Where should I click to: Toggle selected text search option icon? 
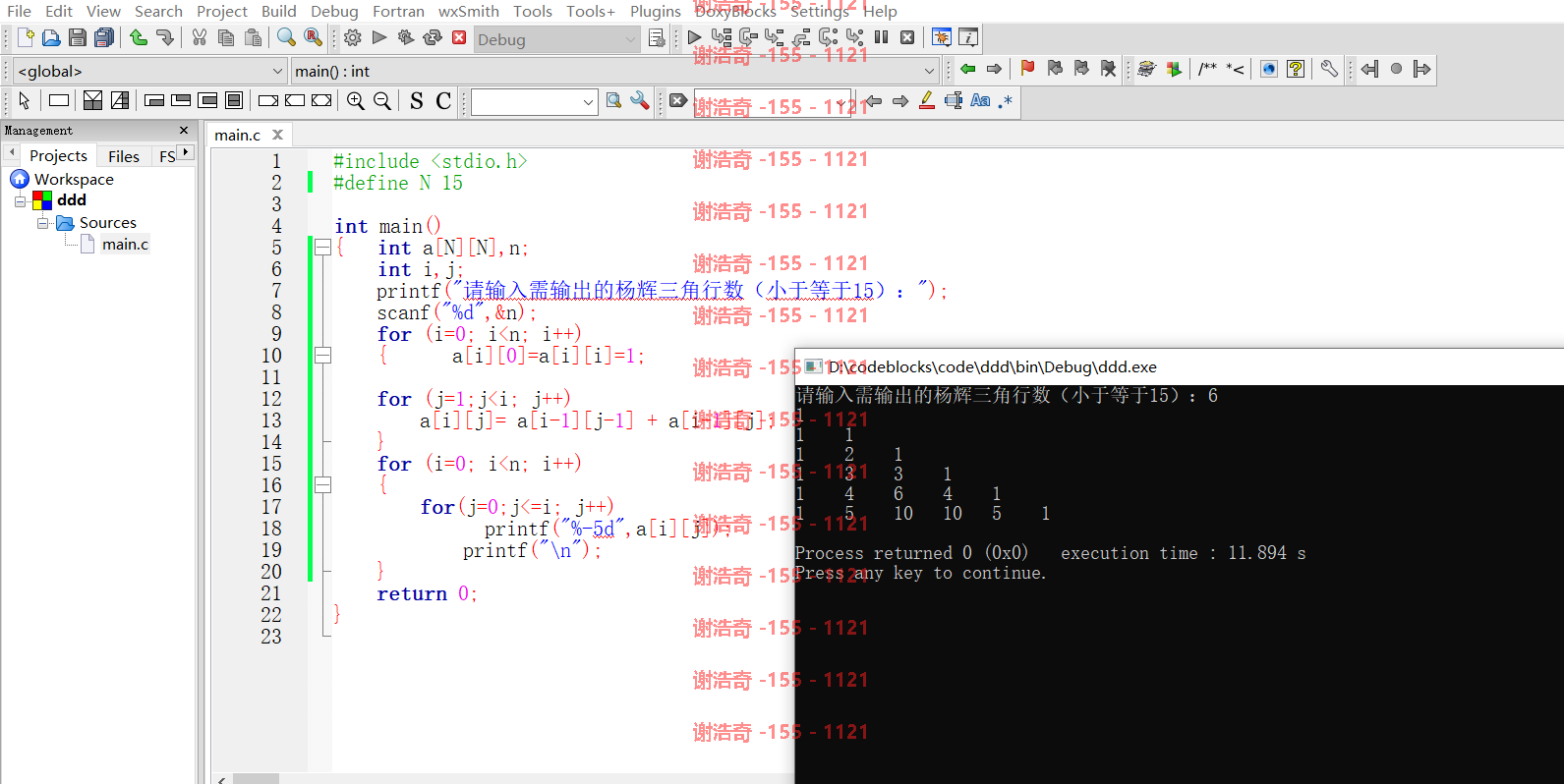(954, 100)
